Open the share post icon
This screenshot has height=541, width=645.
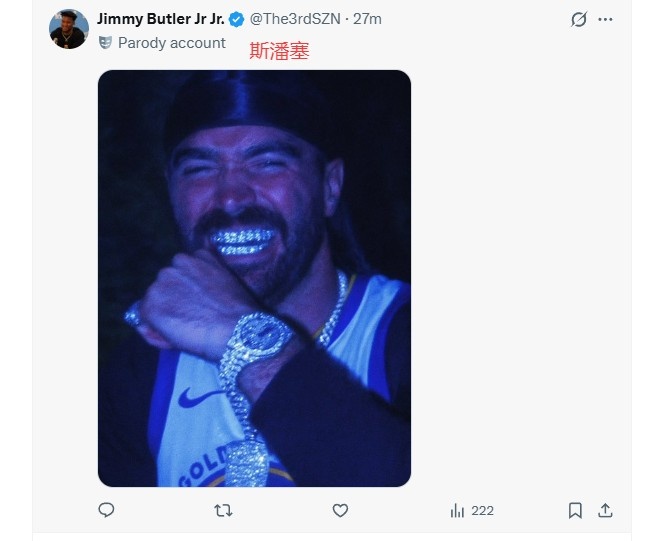(605, 510)
